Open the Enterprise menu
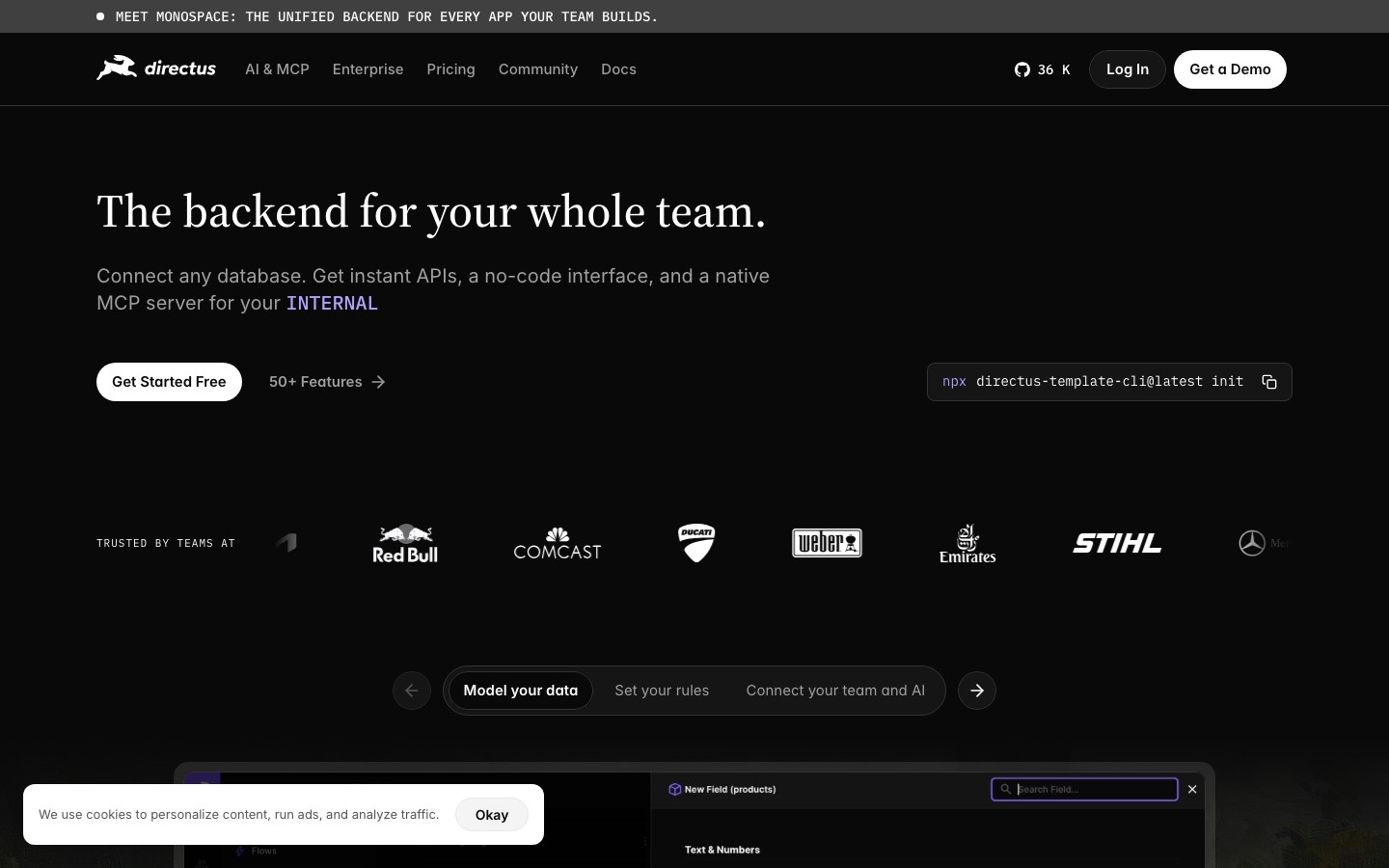This screenshot has width=1389, height=868. [x=368, y=69]
